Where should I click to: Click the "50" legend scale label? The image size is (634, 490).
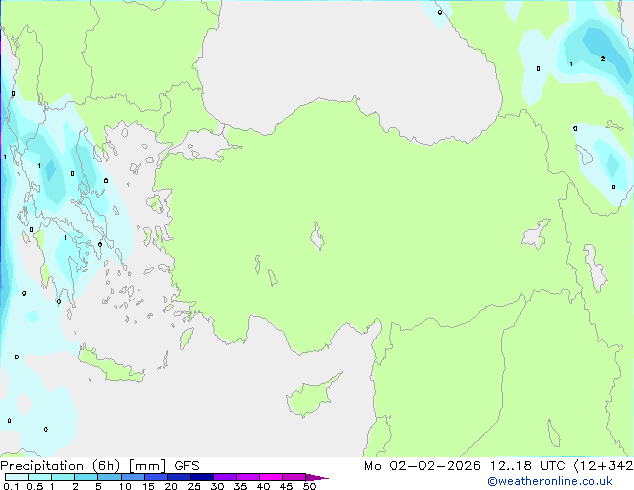point(310,486)
